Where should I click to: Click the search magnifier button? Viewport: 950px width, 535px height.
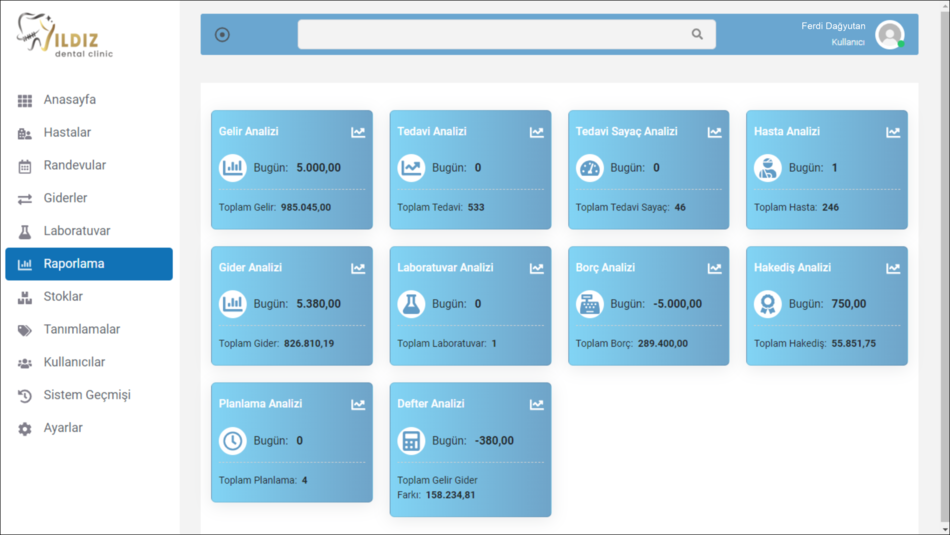697,34
